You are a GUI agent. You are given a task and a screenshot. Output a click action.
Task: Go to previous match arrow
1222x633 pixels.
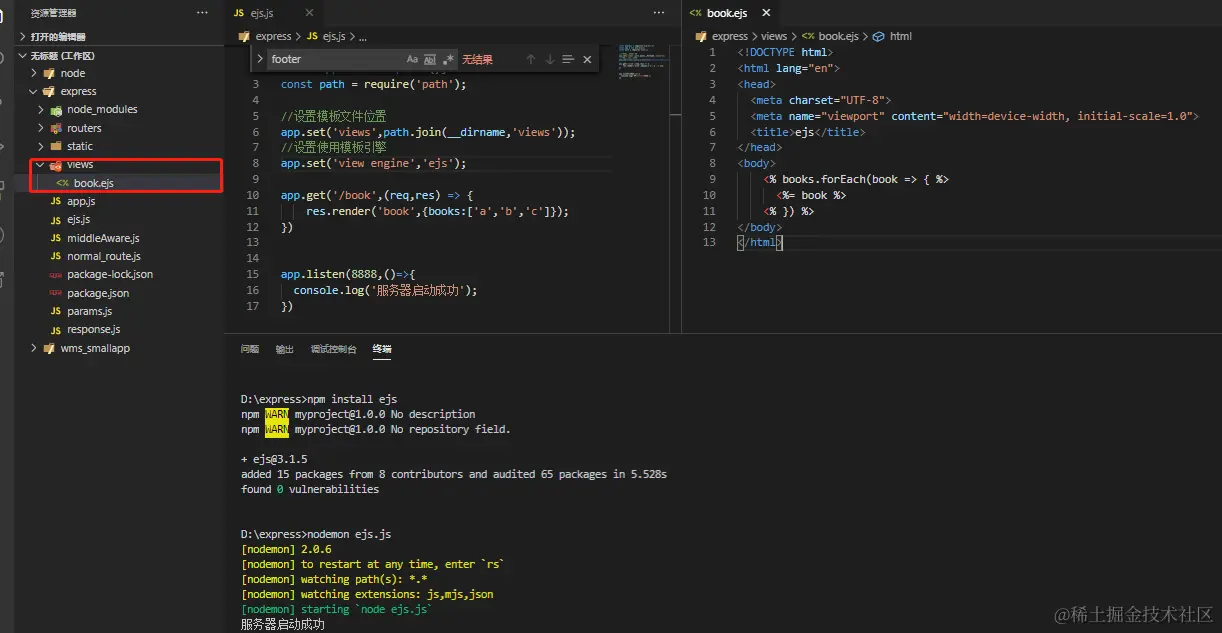(x=530, y=60)
